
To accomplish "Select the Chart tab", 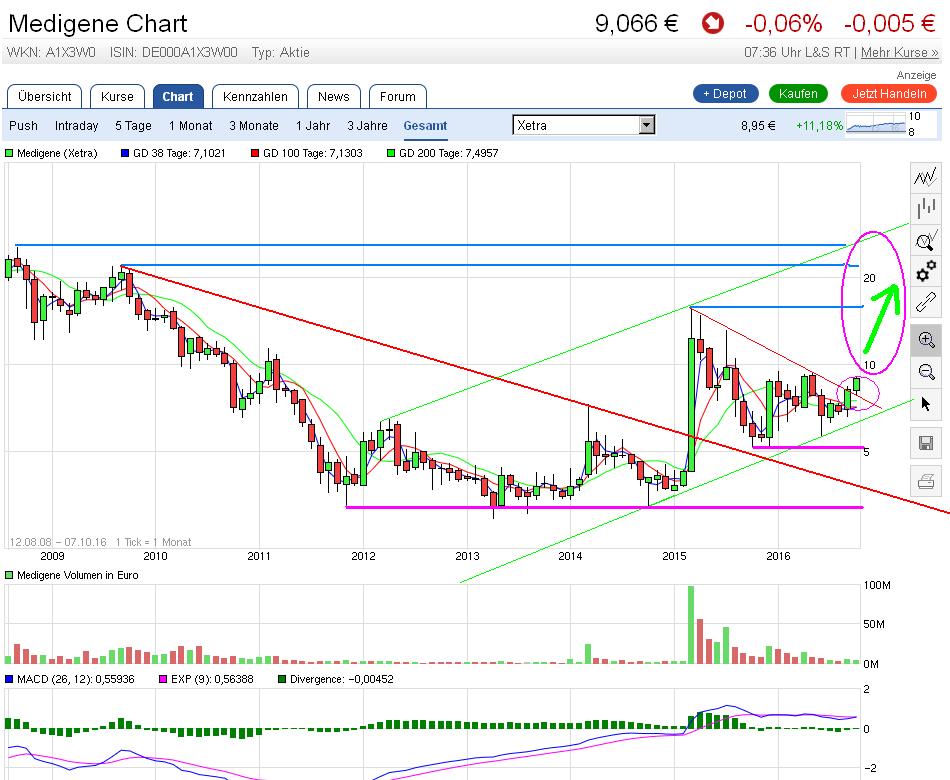I will tap(178, 96).
